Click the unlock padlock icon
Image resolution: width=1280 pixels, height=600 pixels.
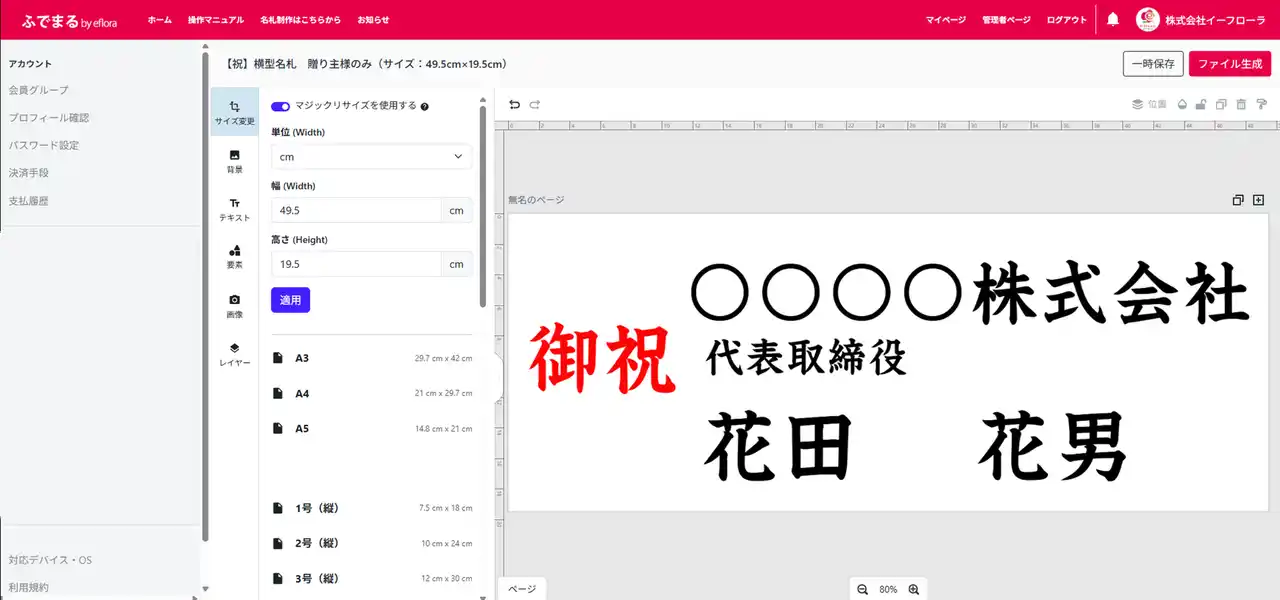(x=1201, y=104)
